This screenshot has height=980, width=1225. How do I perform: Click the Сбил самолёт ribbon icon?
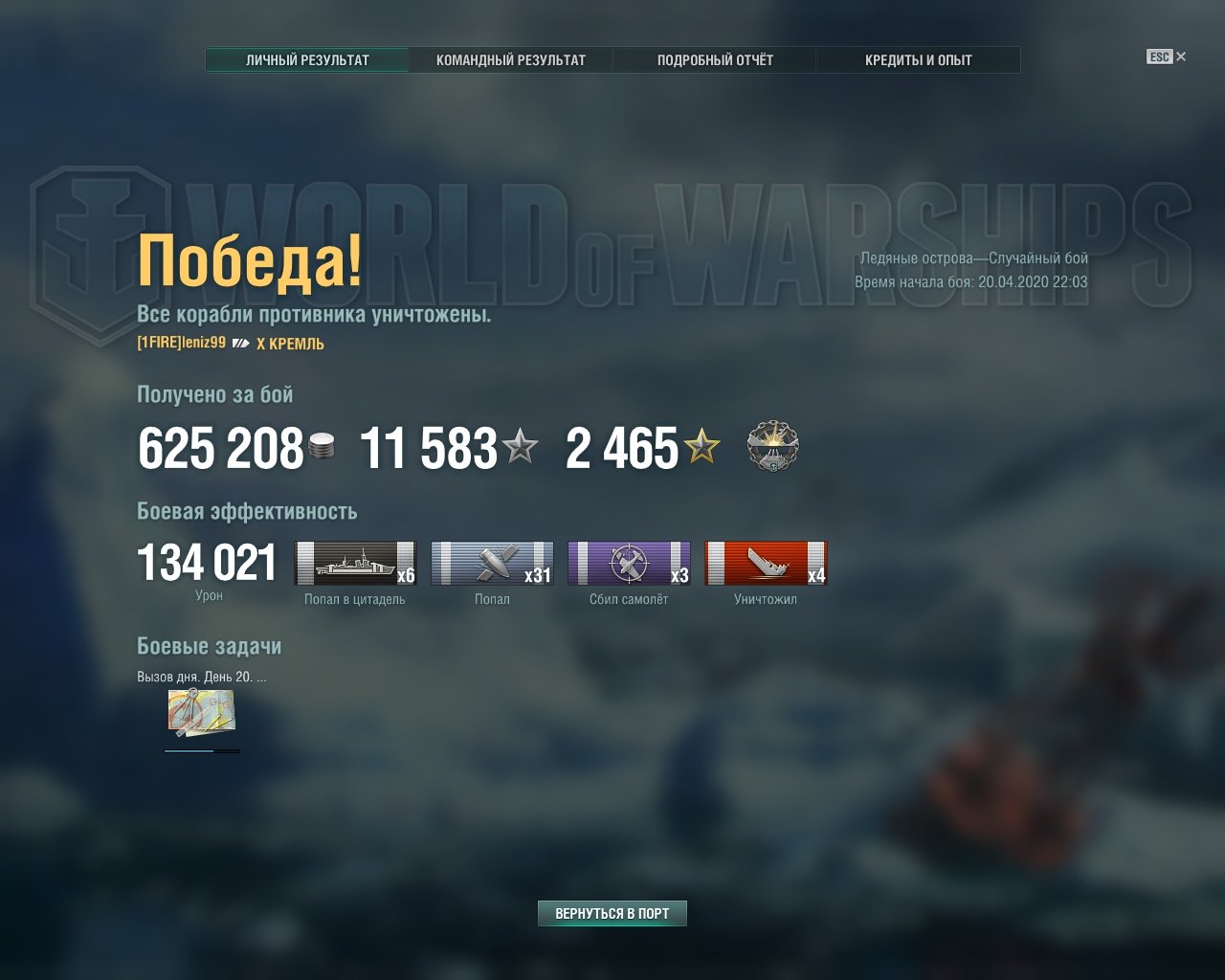[x=629, y=563]
